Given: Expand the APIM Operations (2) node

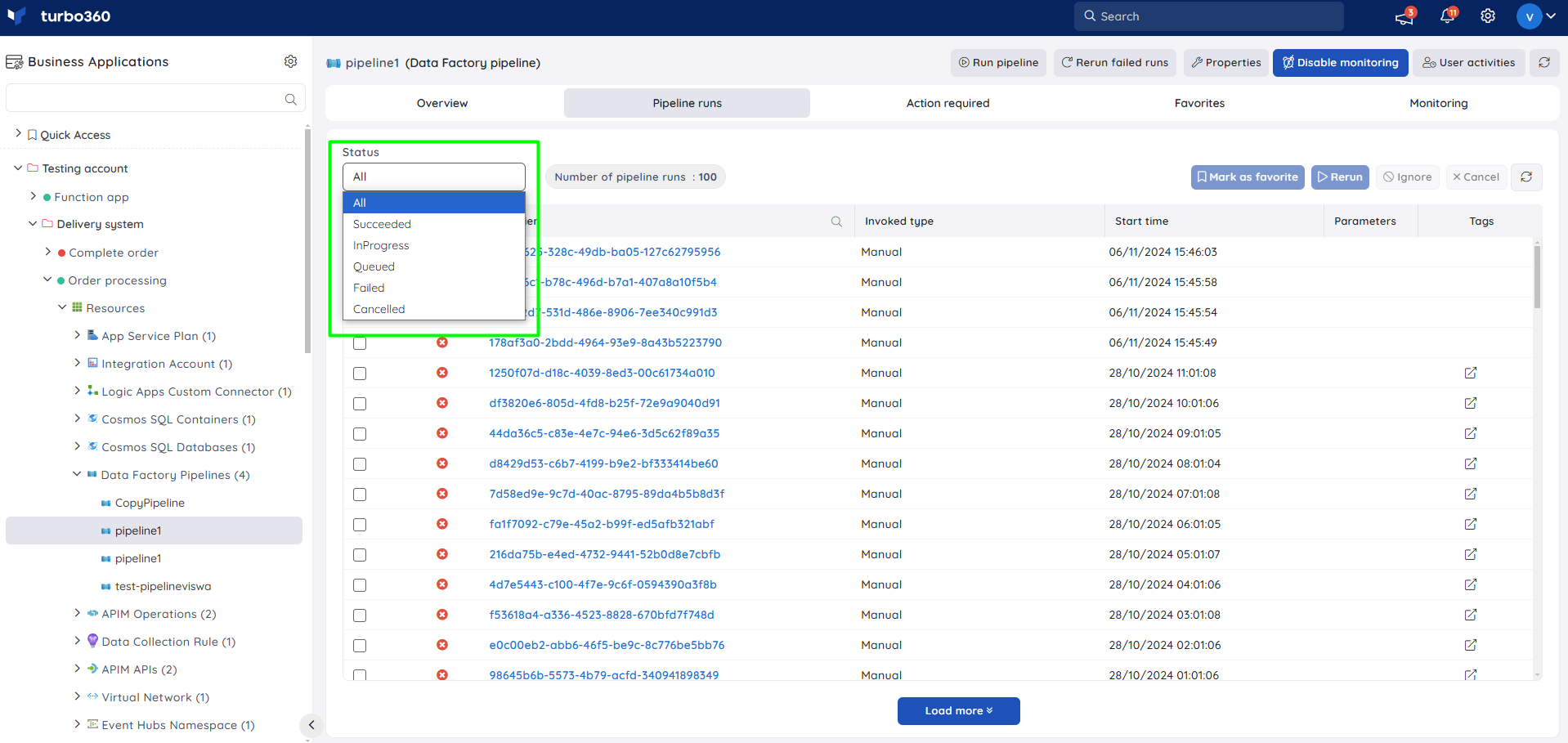Looking at the screenshot, I should [77, 613].
